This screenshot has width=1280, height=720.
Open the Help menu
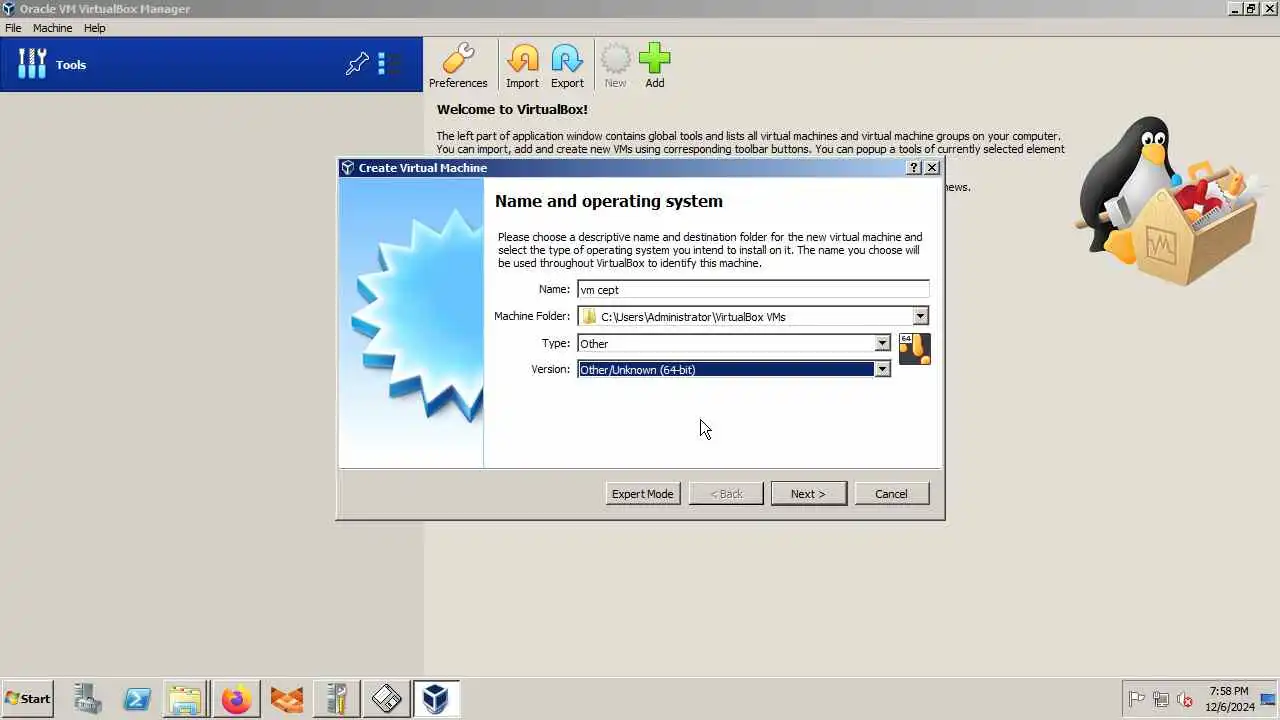click(x=95, y=28)
